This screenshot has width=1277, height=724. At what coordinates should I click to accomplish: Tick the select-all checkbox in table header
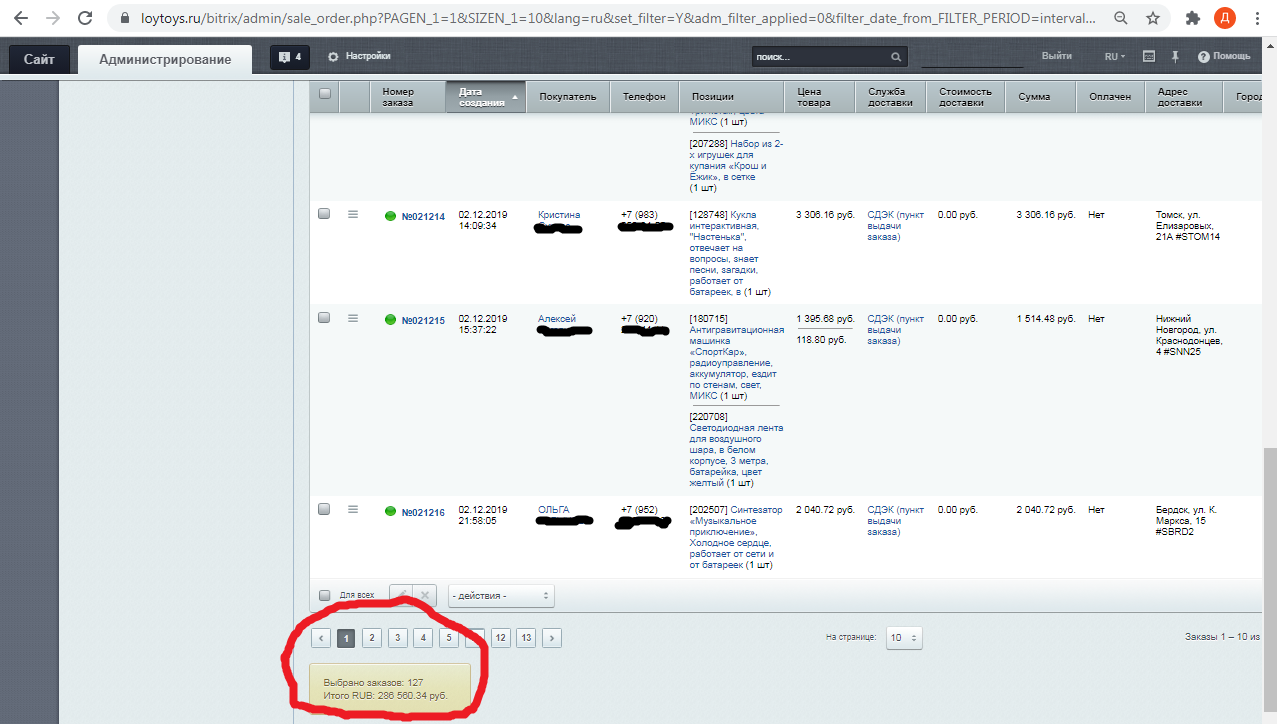(x=324, y=94)
